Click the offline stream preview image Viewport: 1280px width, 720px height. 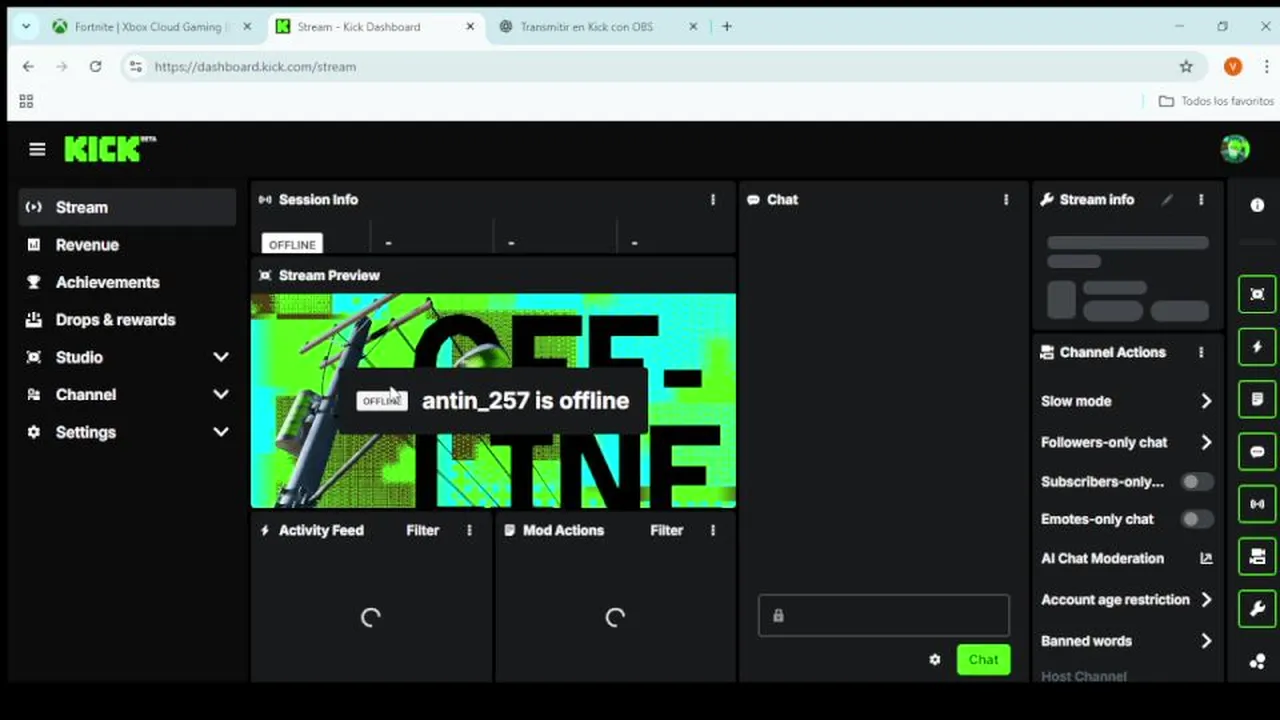tap(493, 401)
